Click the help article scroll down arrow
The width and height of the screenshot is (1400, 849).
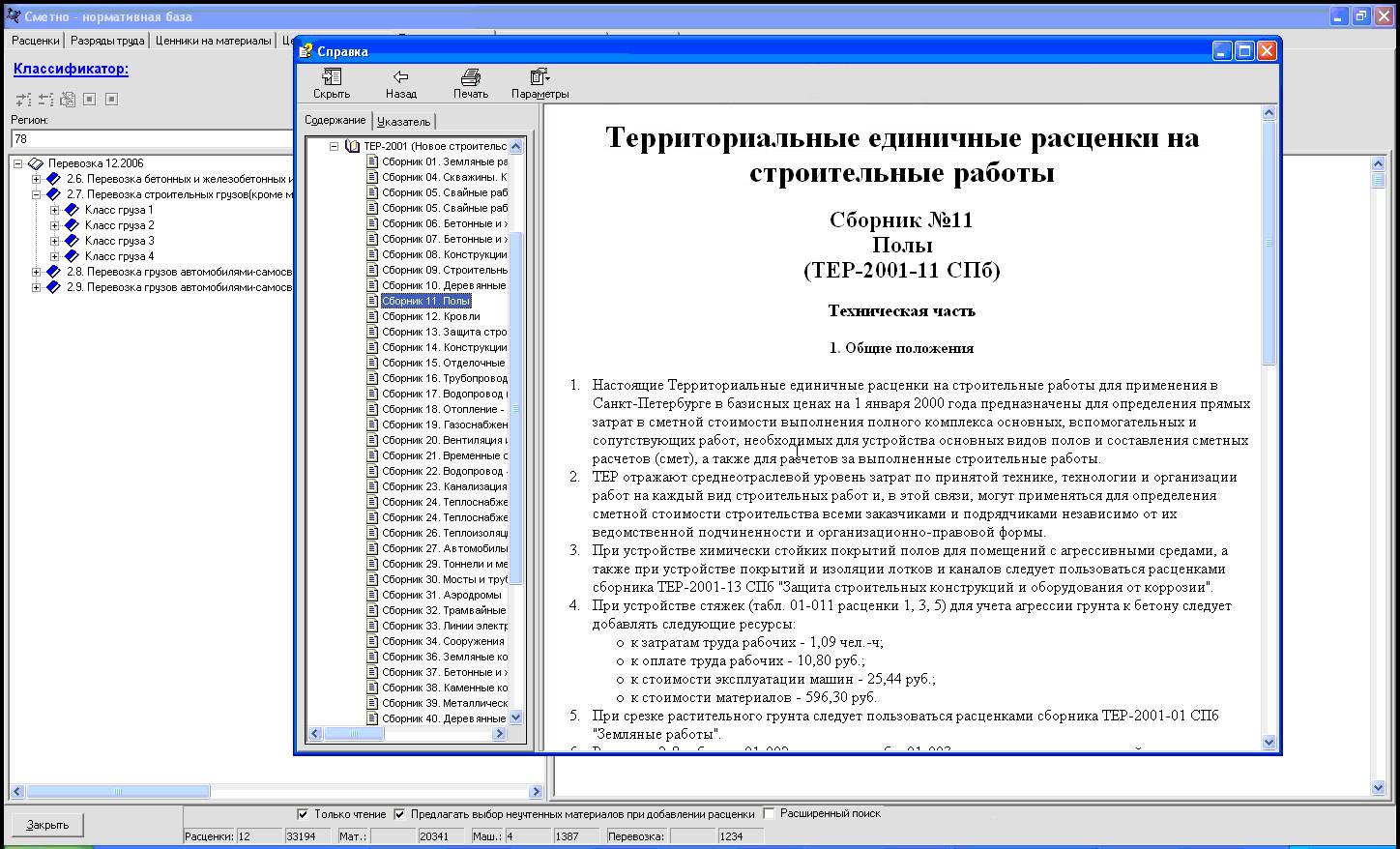coord(1269,742)
